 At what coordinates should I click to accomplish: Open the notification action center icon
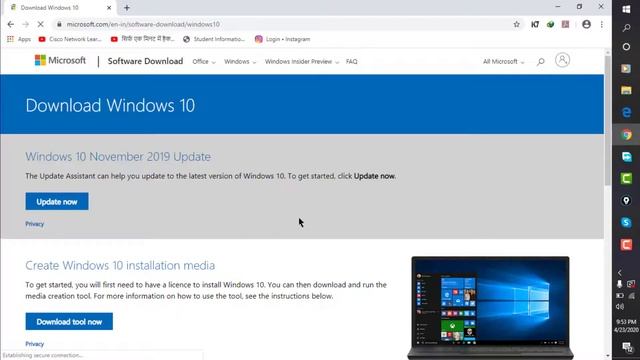point(627,347)
